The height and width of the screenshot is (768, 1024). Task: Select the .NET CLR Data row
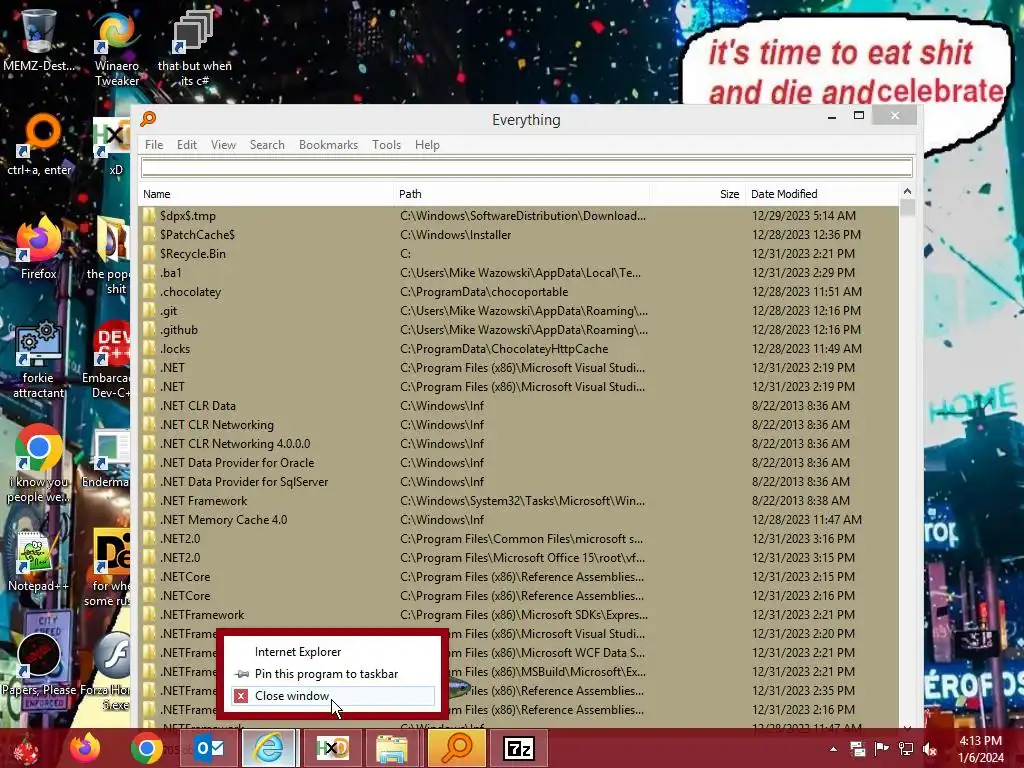[518, 406]
